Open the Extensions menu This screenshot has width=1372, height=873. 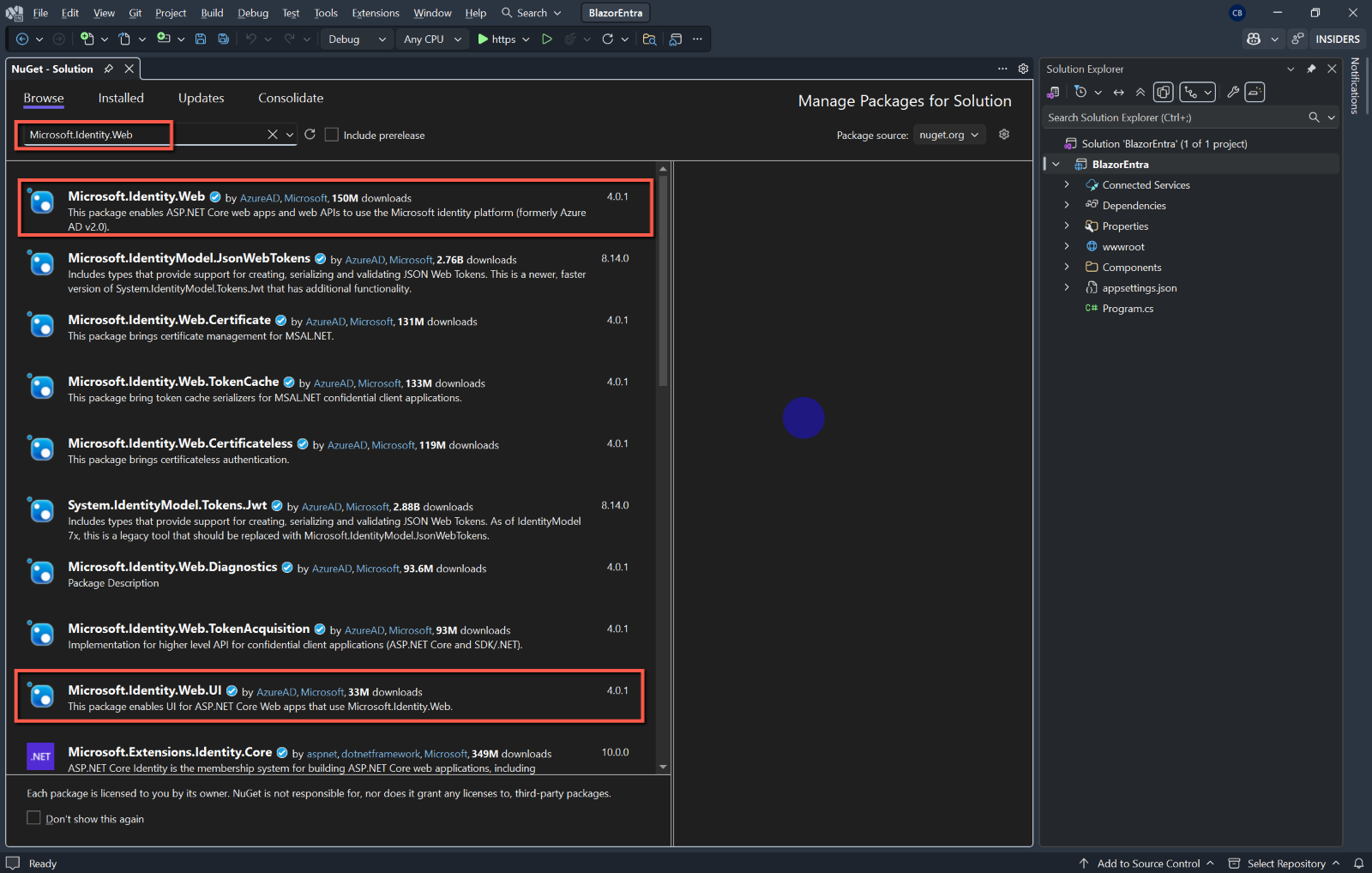(375, 13)
